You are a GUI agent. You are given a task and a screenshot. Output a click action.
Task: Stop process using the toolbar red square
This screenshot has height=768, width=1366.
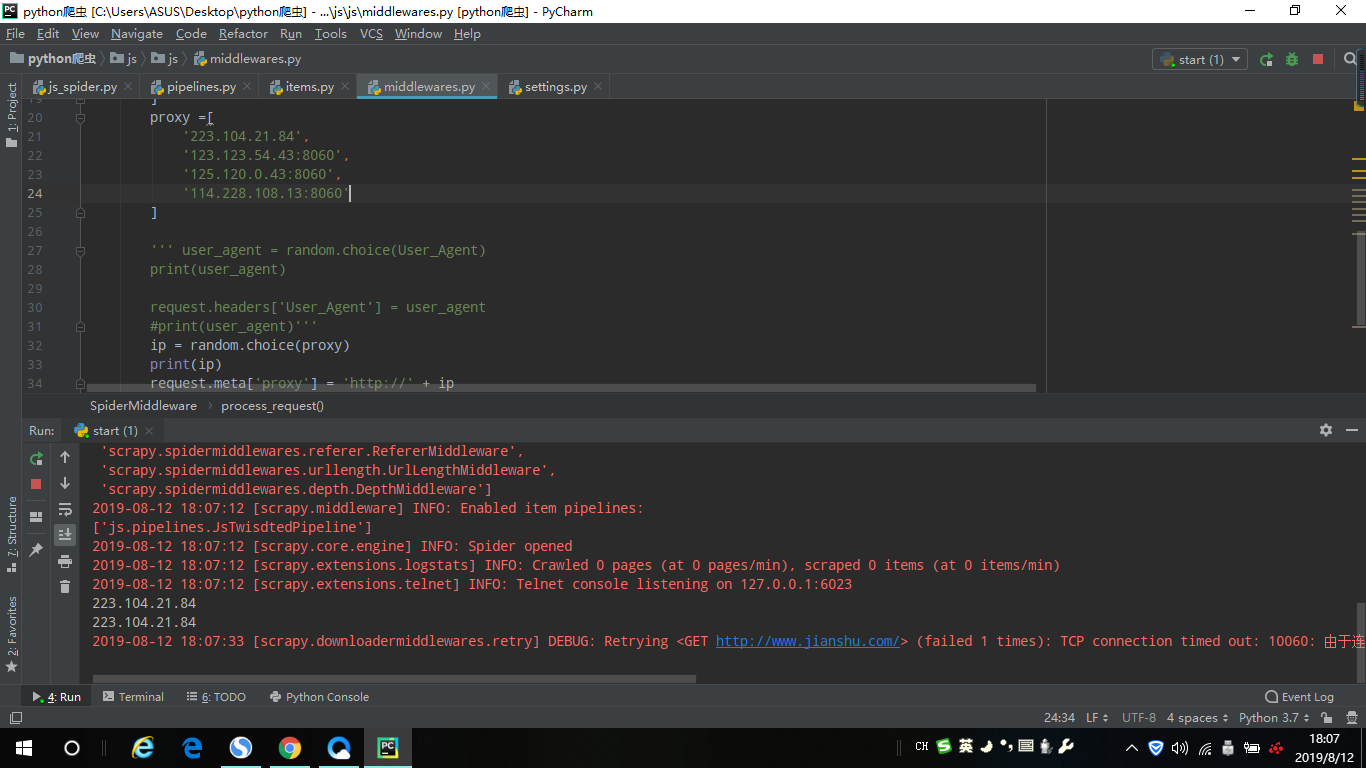1318,59
